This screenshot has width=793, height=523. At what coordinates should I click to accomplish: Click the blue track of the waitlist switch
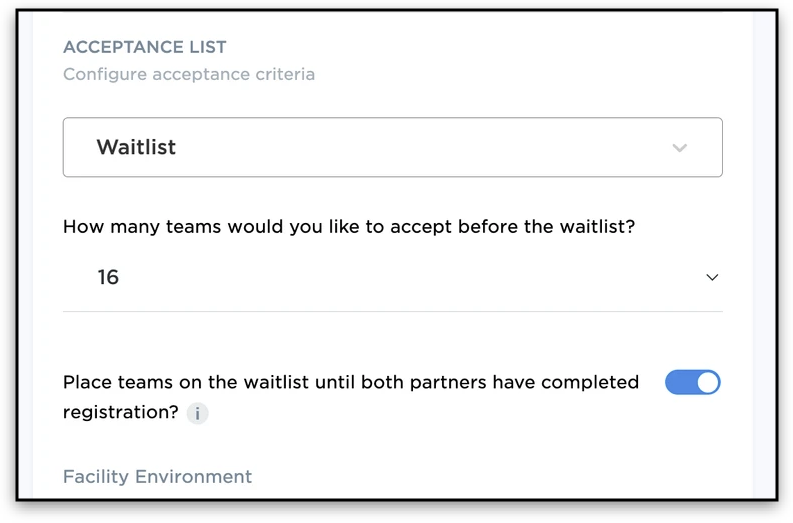[x=680, y=382]
